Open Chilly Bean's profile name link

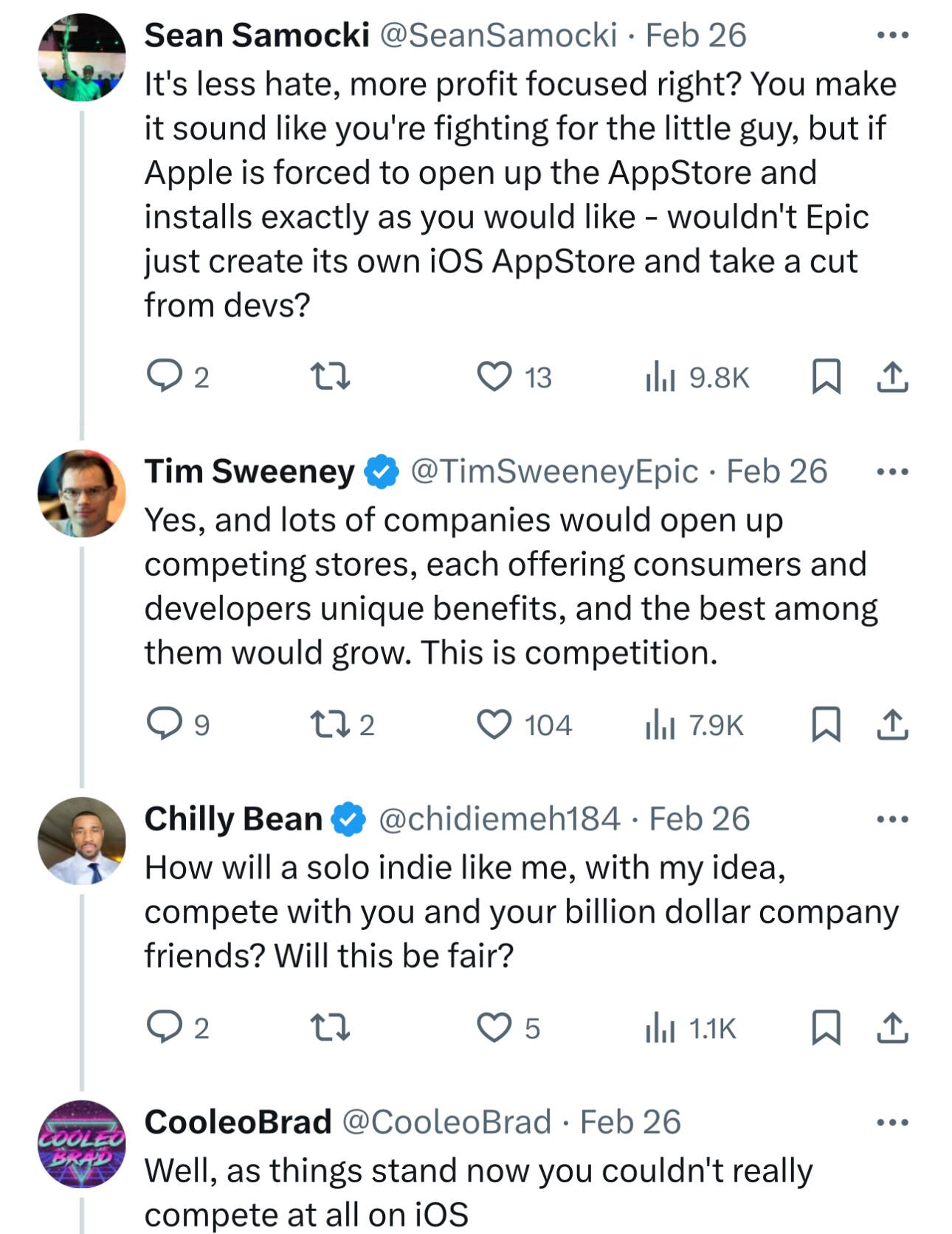point(233,819)
